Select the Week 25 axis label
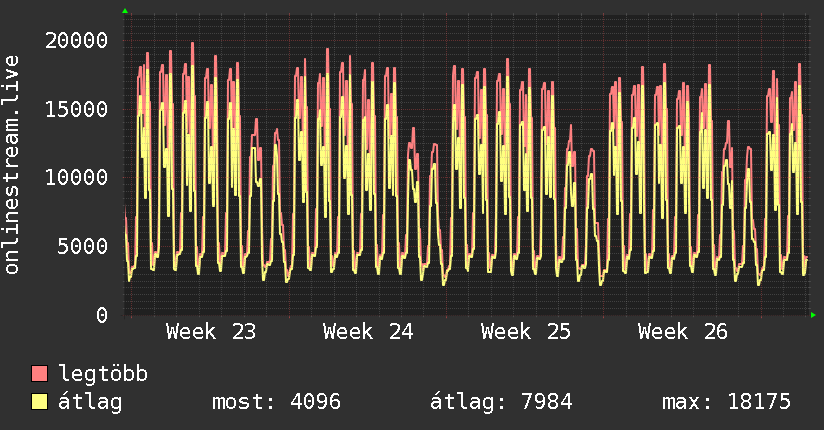Screen dimensions: 824x430 (526, 332)
